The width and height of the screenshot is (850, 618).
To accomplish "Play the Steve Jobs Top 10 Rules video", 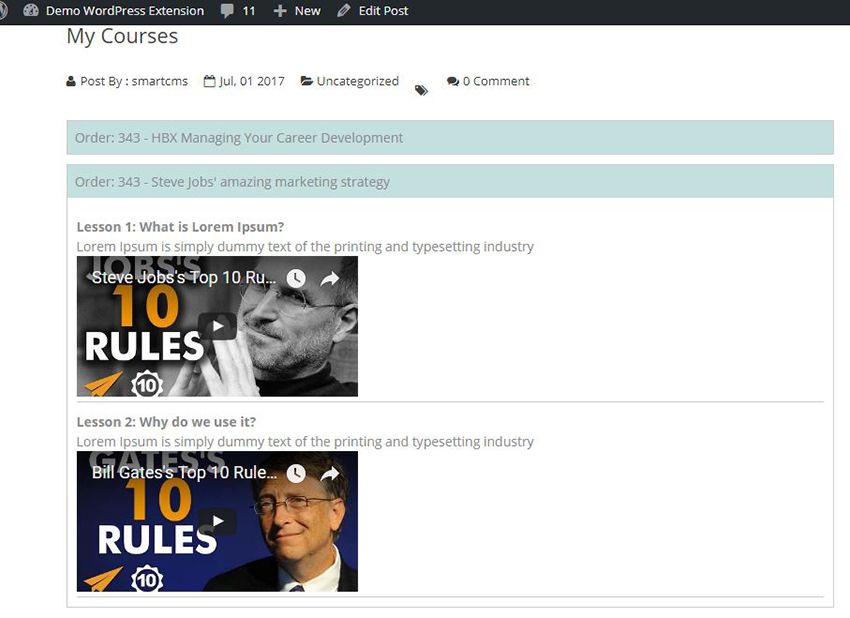I will 217,326.
